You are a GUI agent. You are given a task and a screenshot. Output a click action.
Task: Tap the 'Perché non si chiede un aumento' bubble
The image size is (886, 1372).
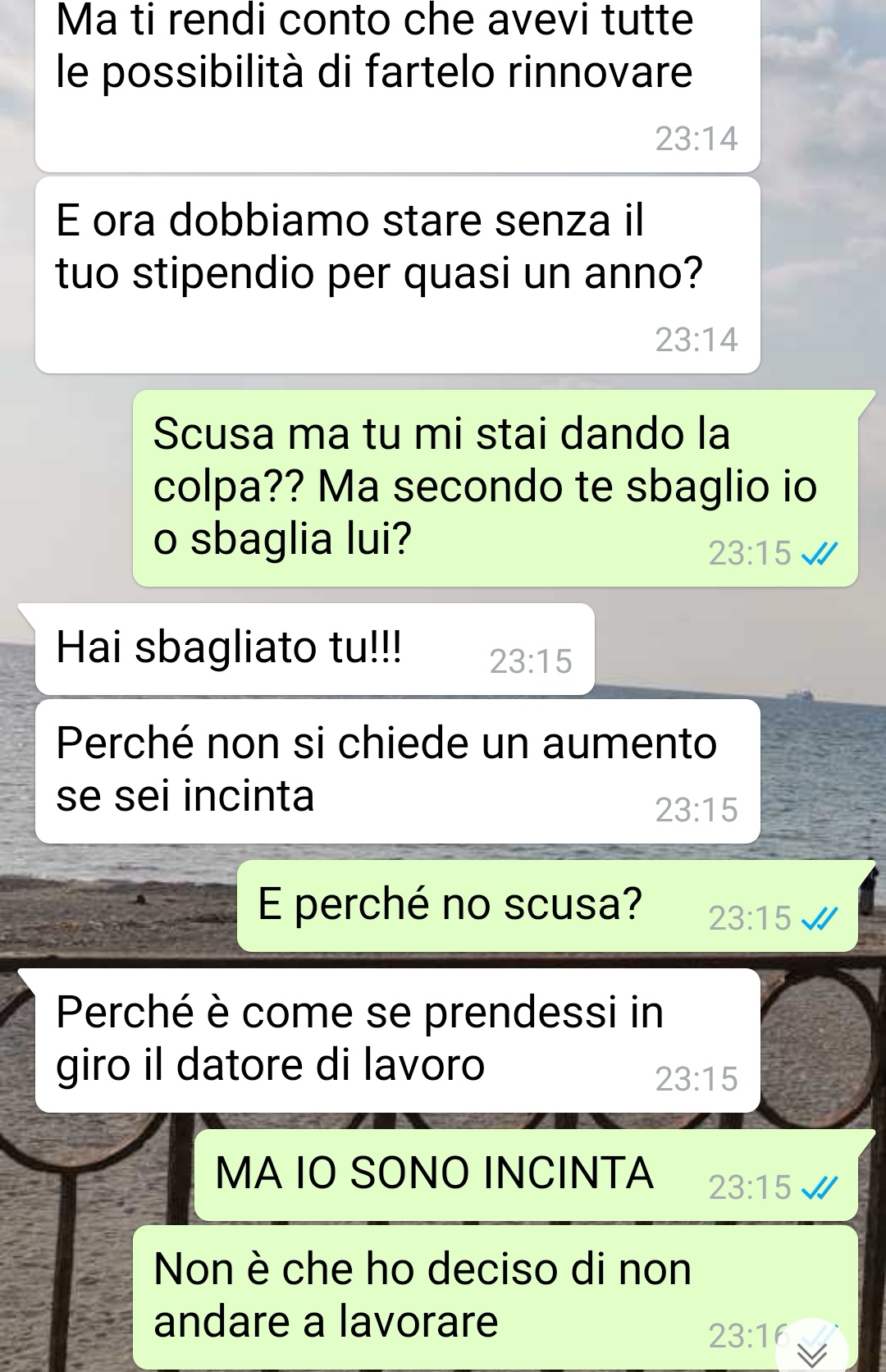coord(398,771)
